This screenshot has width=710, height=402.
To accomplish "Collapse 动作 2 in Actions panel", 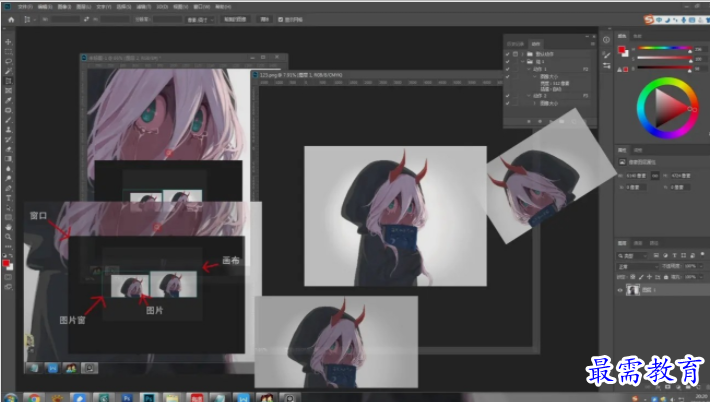I will (528, 96).
